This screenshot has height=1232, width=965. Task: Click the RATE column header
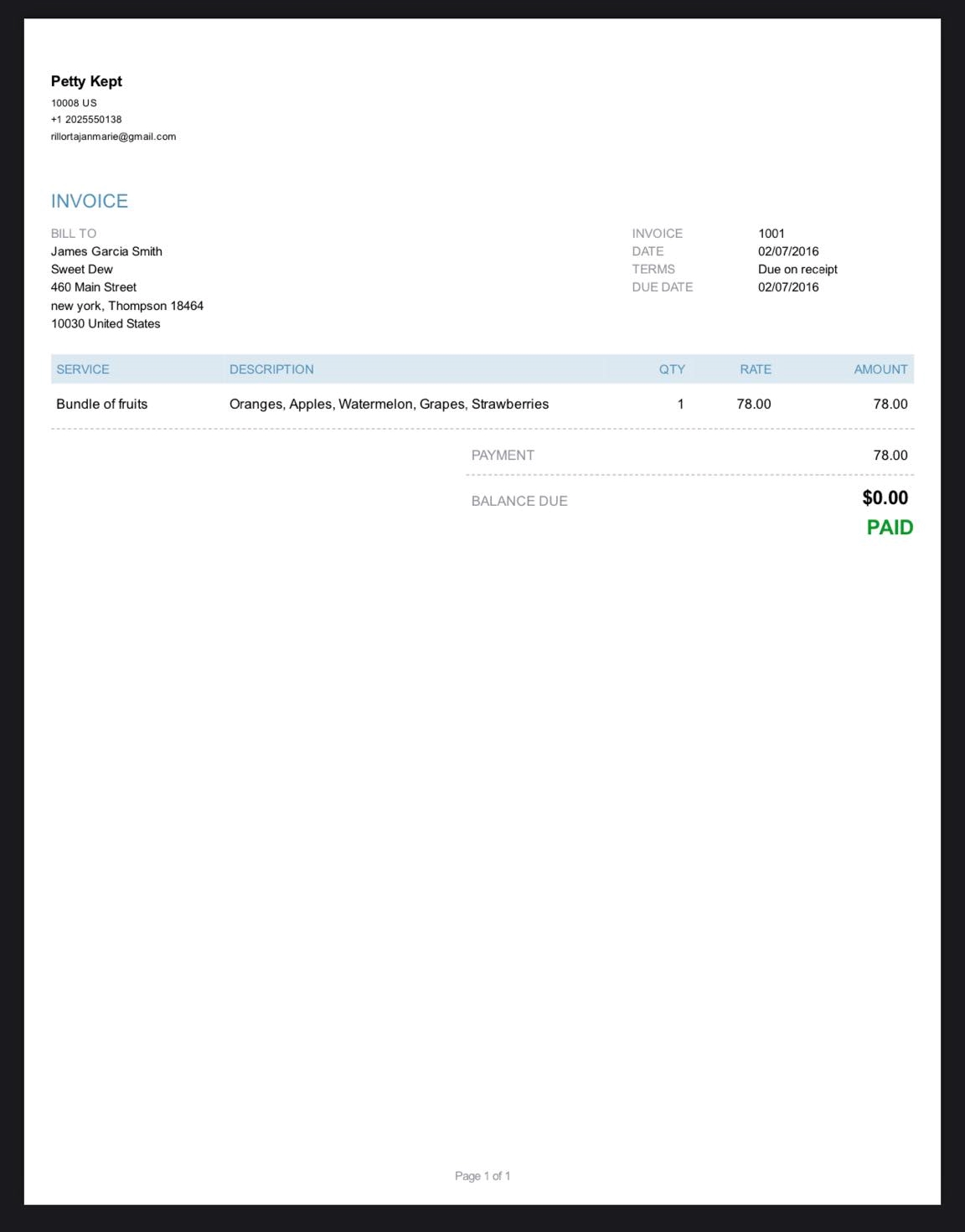756,369
